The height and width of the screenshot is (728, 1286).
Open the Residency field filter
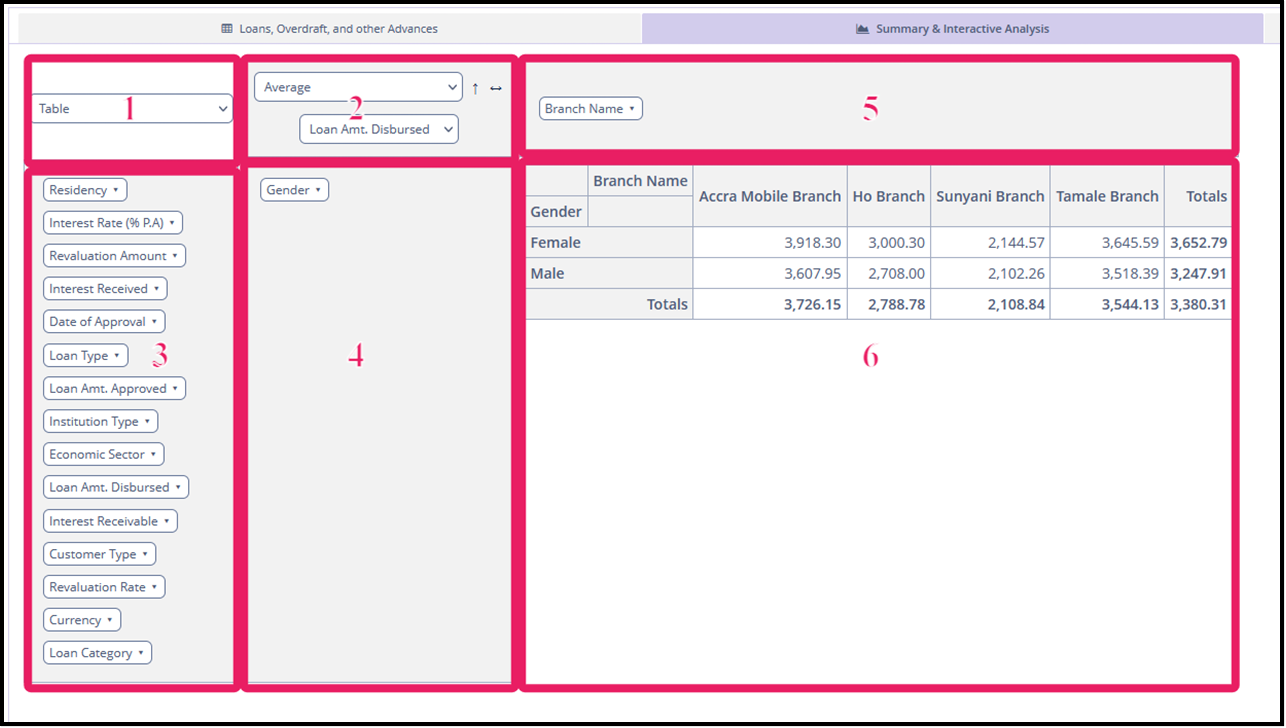[84, 189]
